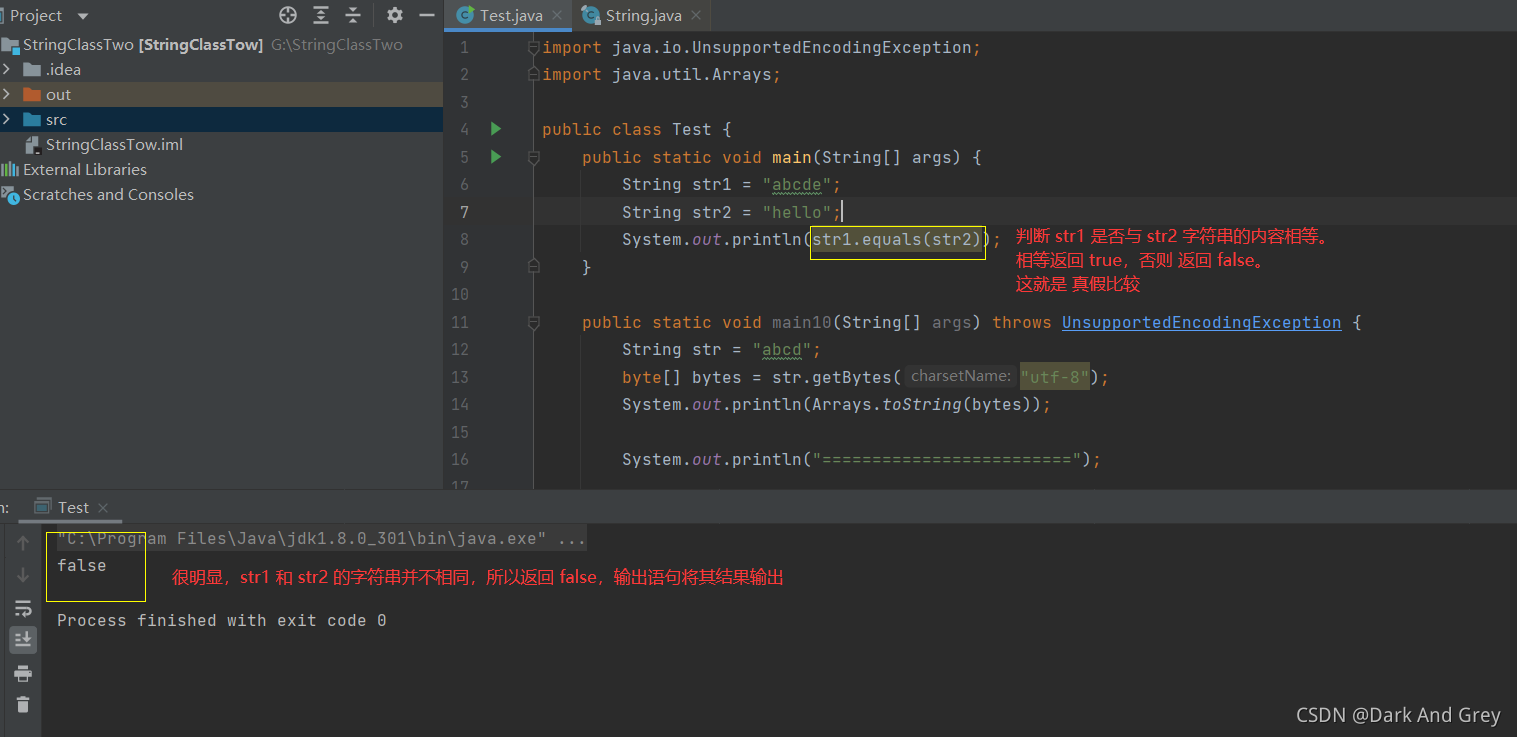The width and height of the screenshot is (1517, 737).
Task: Select the out folder row
Action: pyautogui.click(x=221, y=94)
